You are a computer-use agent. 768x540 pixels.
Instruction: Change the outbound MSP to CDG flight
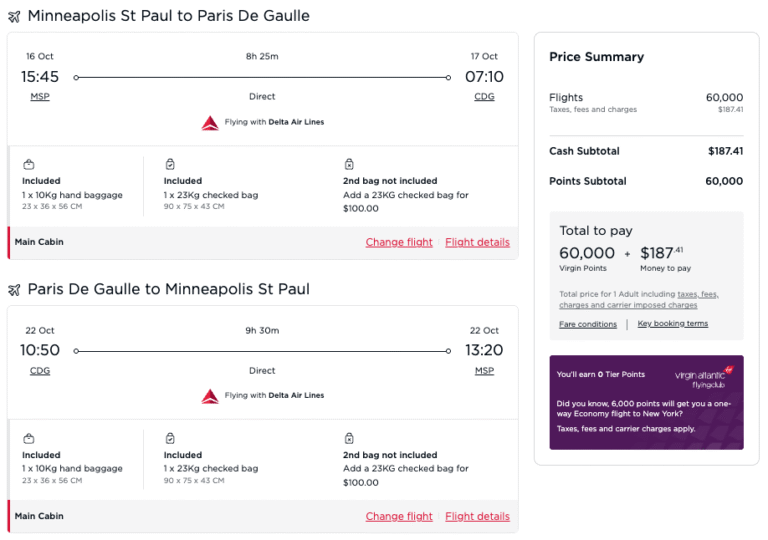pos(399,242)
